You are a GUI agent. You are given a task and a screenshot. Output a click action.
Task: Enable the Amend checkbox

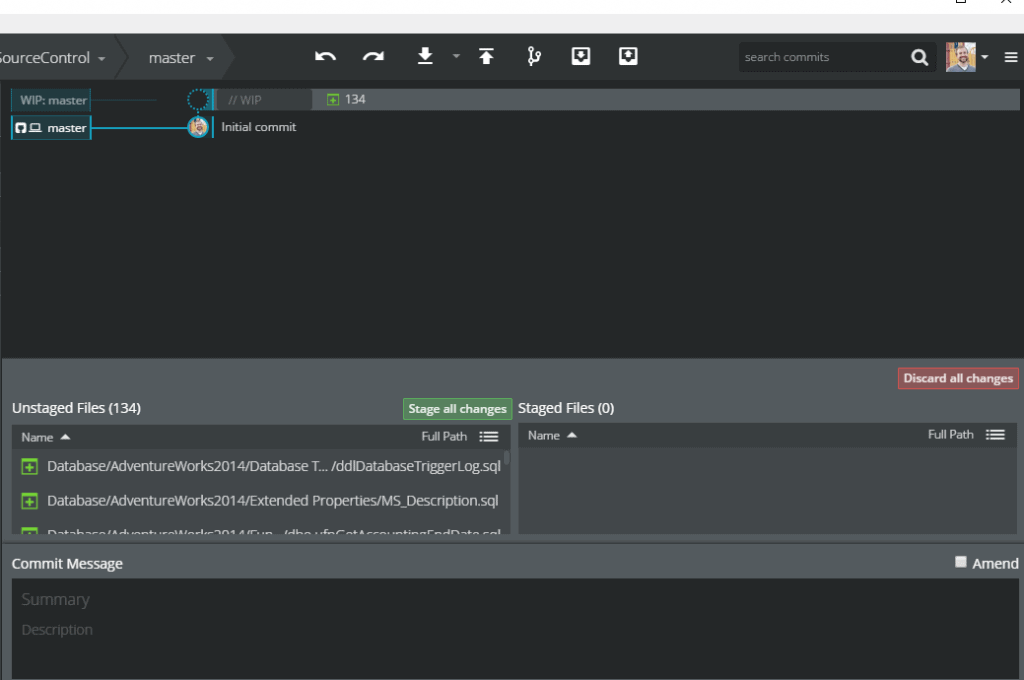point(961,562)
